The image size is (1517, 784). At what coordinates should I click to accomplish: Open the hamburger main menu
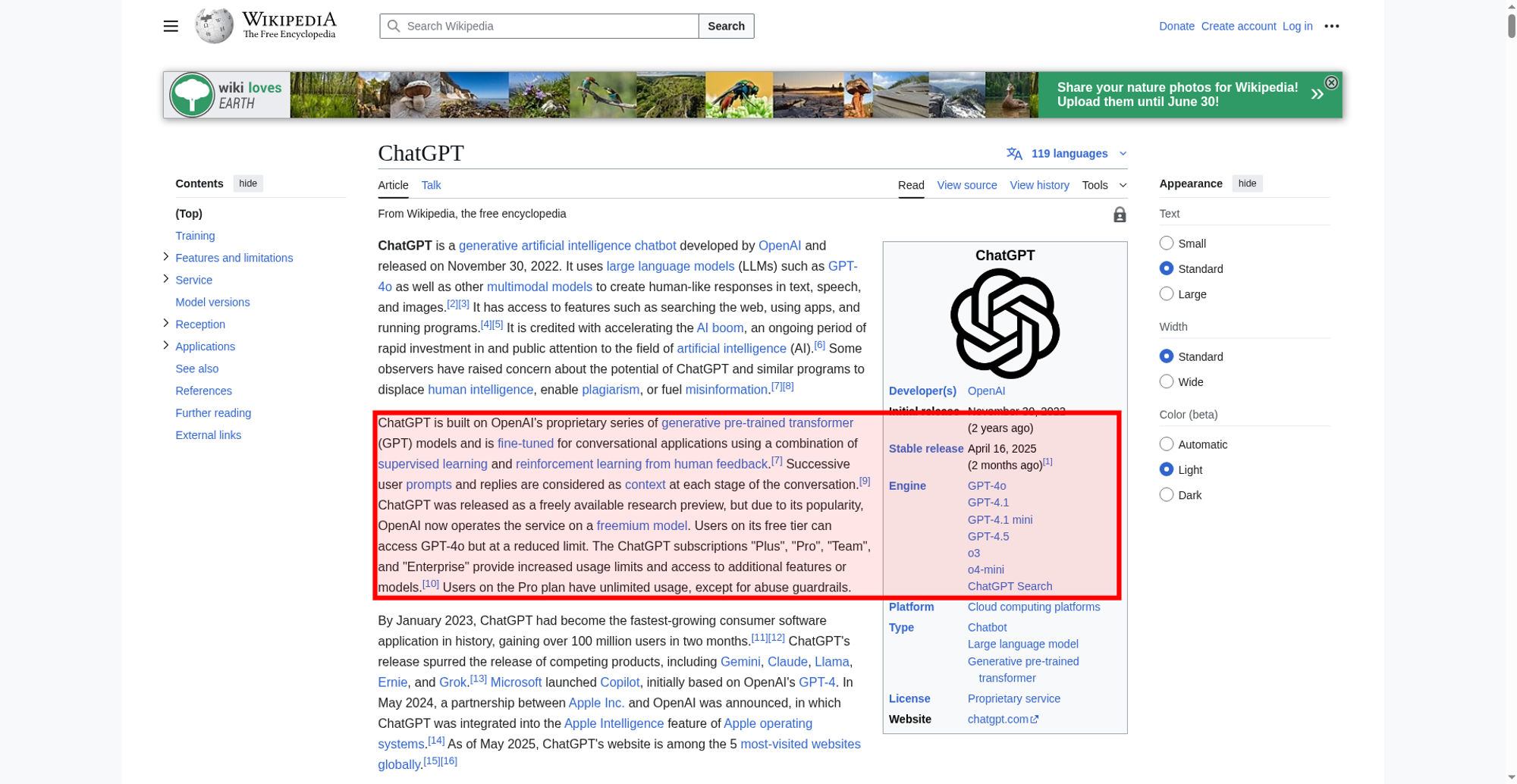tap(171, 26)
